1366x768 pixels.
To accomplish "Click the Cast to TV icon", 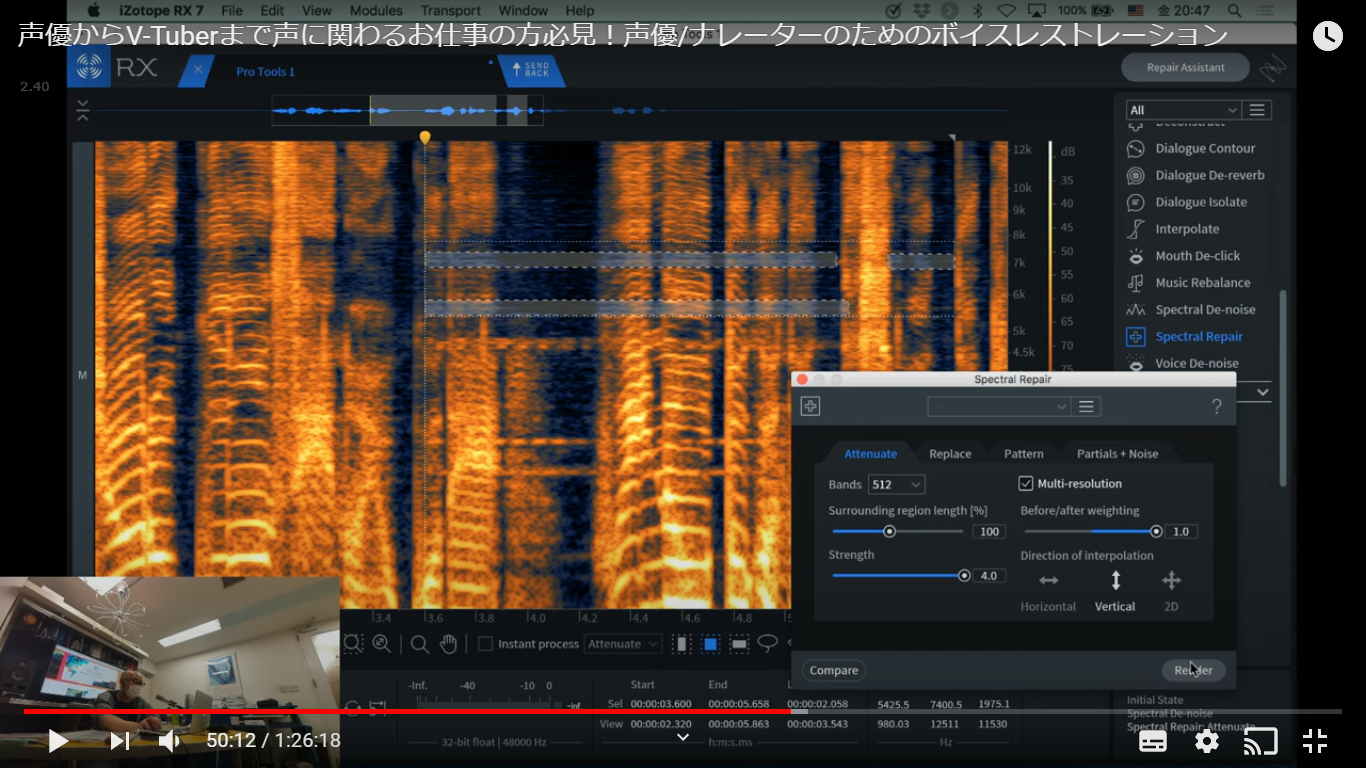I will click(x=1261, y=741).
